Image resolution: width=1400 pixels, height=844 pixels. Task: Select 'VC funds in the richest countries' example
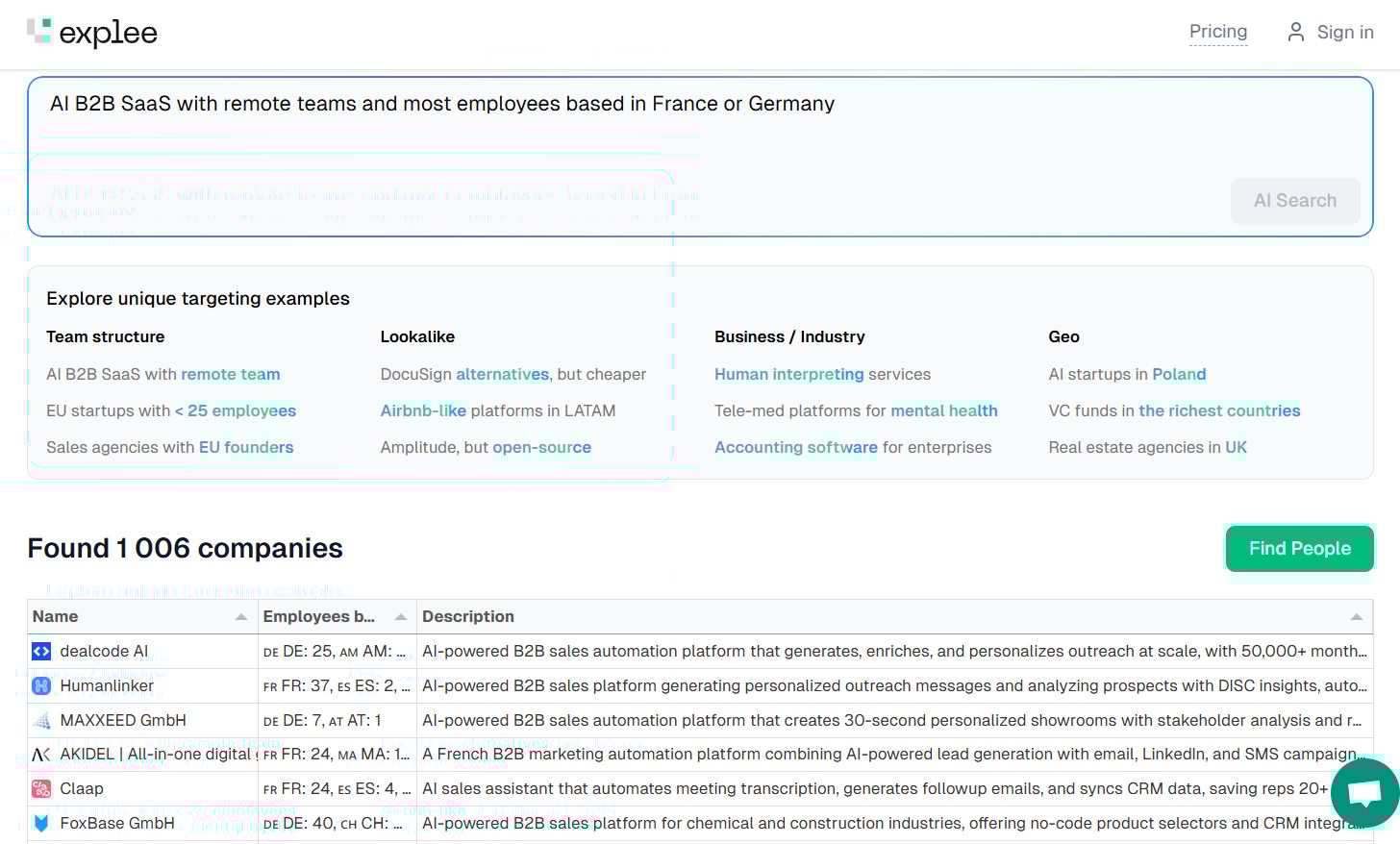click(1174, 410)
